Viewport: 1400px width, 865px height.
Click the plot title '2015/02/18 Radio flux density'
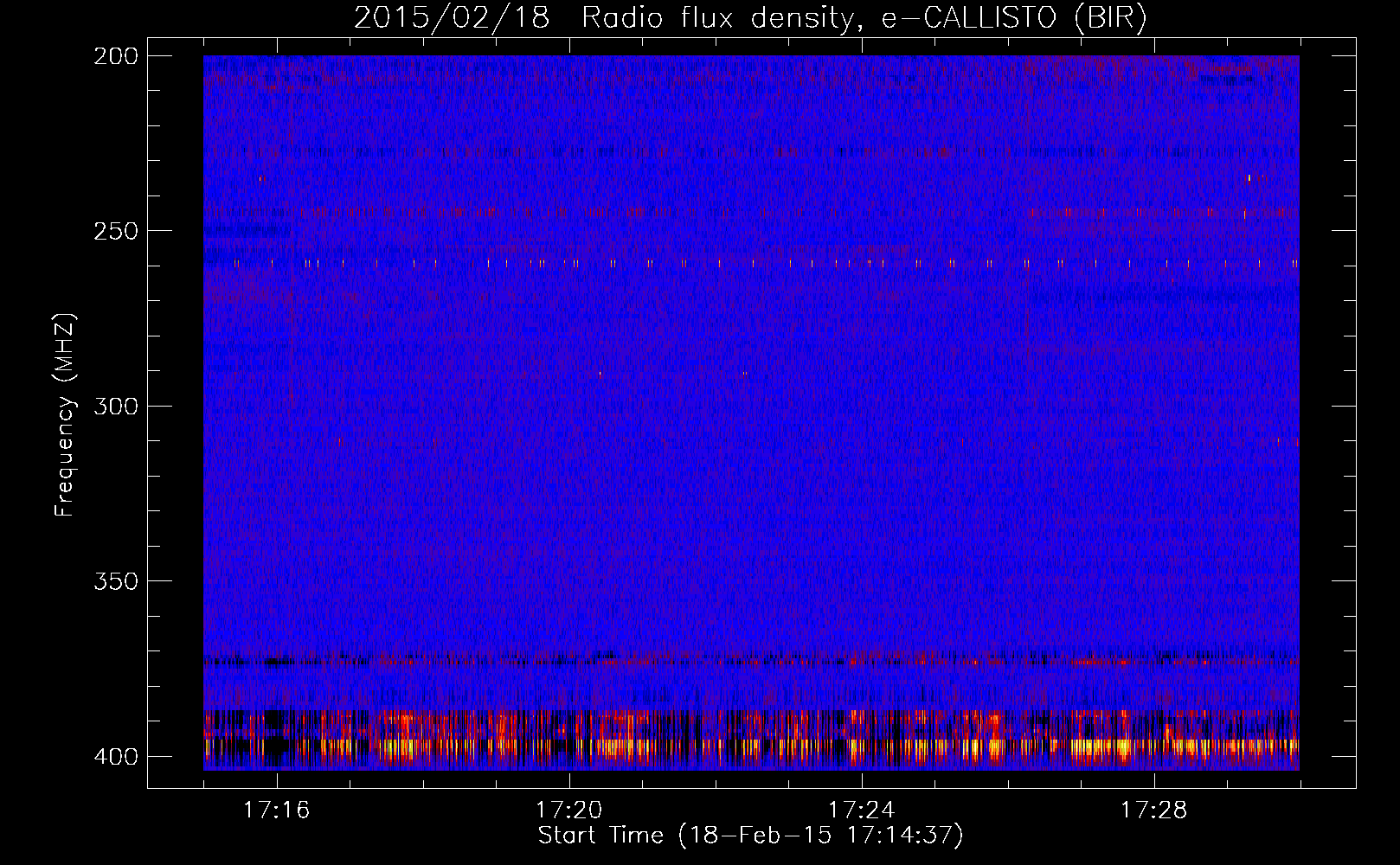click(x=750, y=18)
